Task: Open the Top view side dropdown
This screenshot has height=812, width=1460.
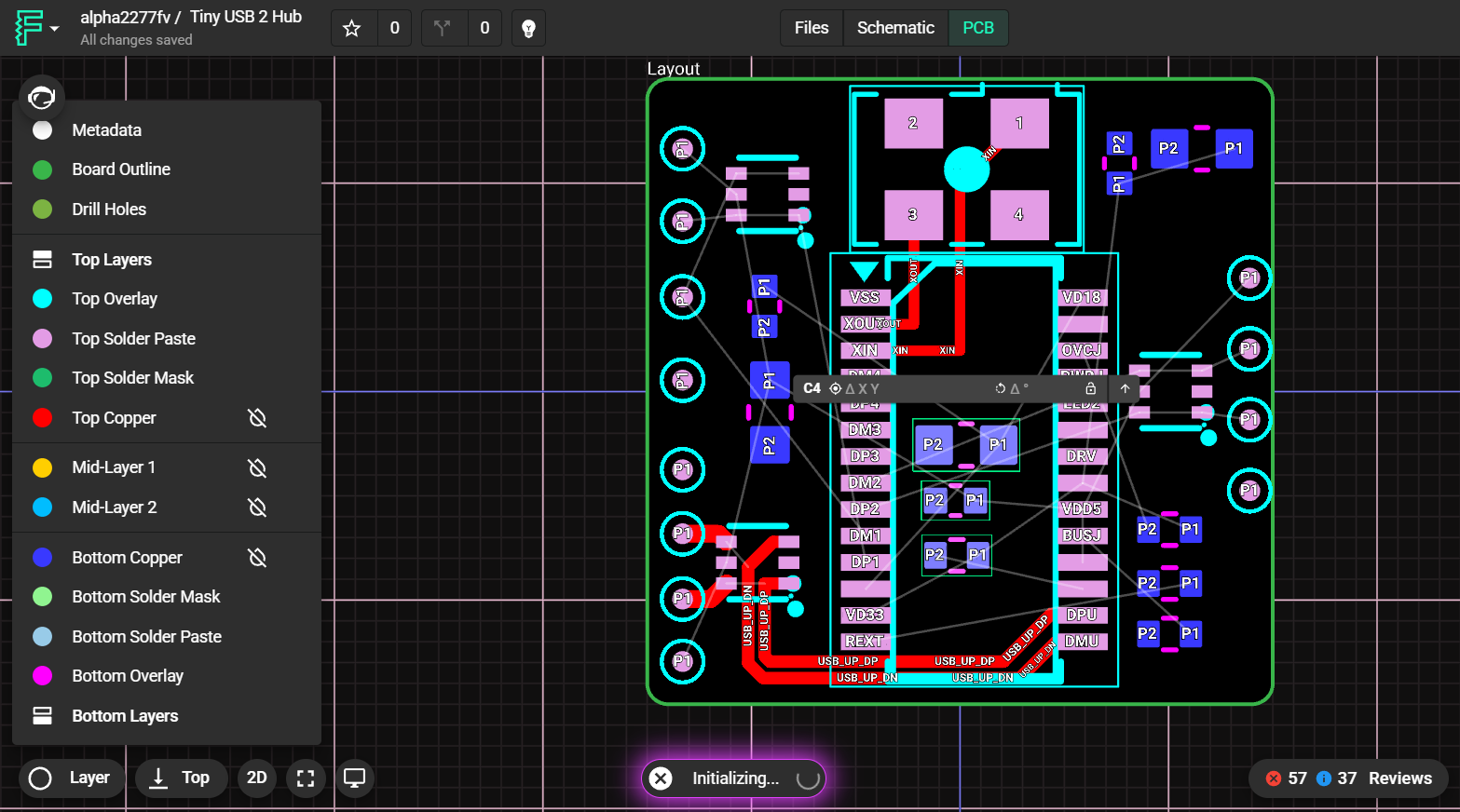Action: [x=181, y=778]
